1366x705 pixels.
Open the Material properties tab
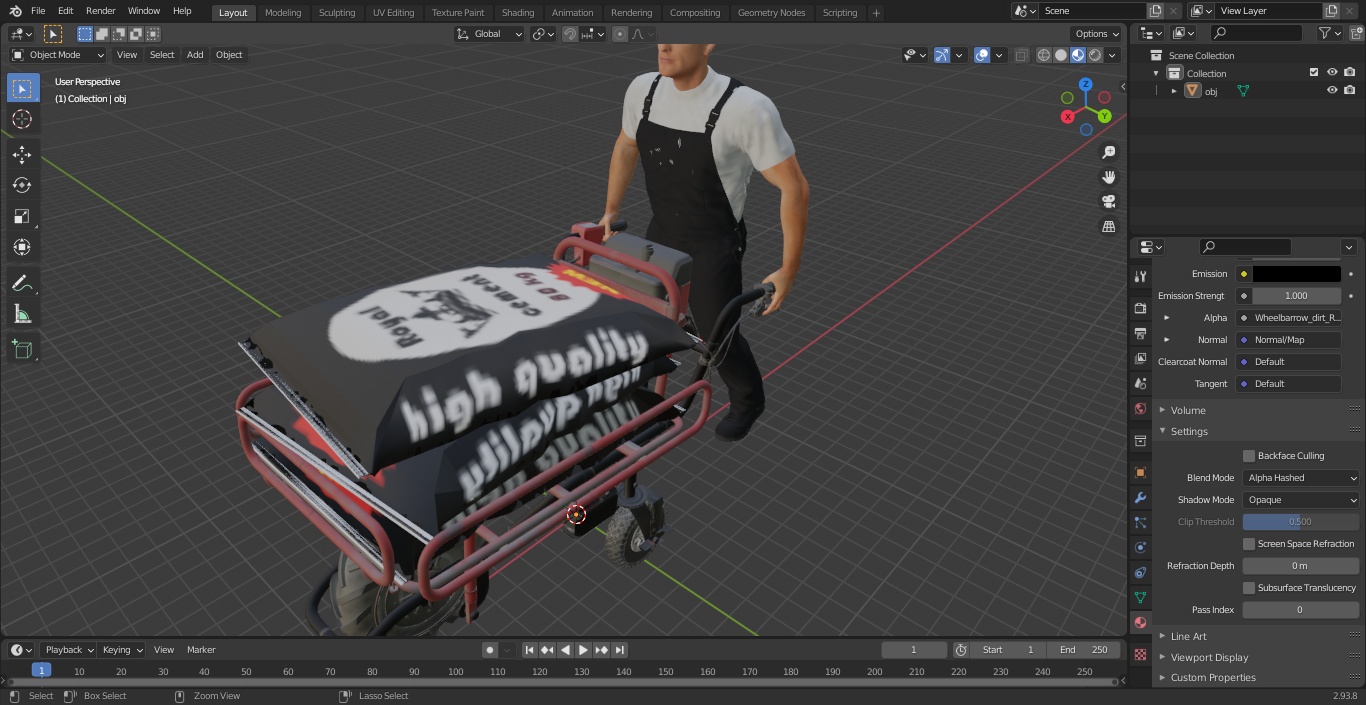[x=1140, y=622]
